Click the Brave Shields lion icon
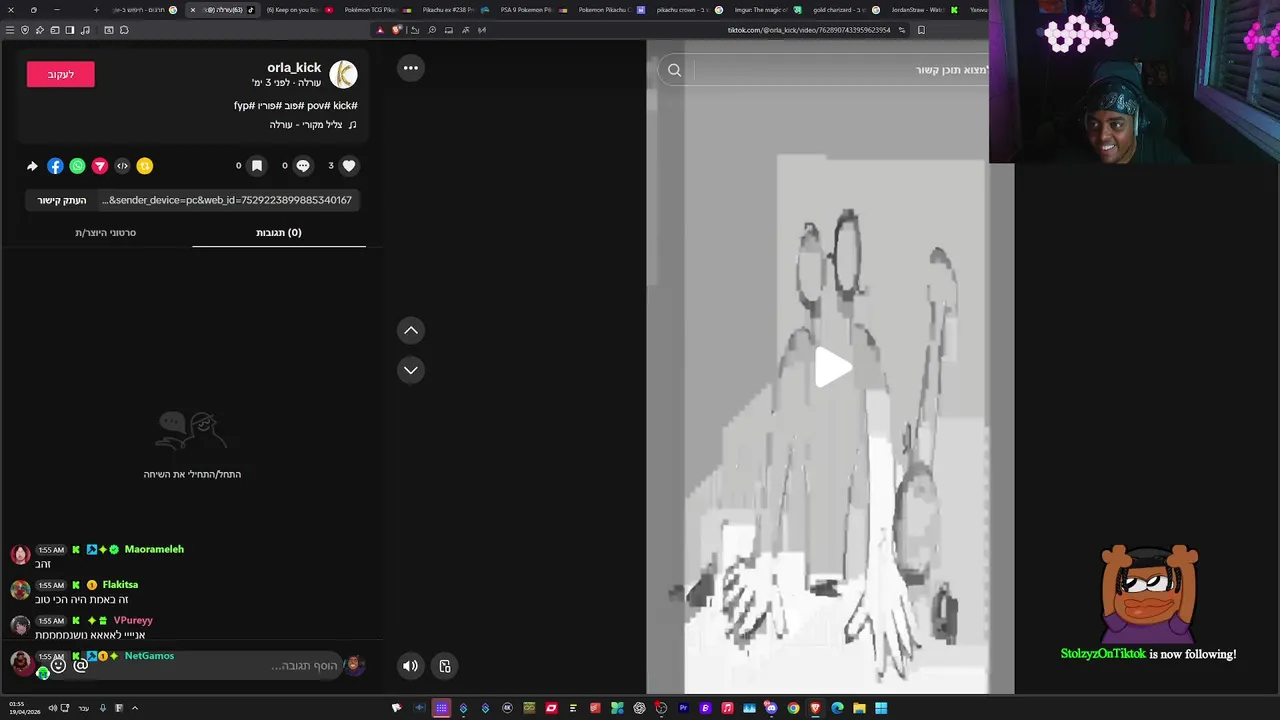Image resolution: width=1280 pixels, height=720 pixels. pos(397,30)
